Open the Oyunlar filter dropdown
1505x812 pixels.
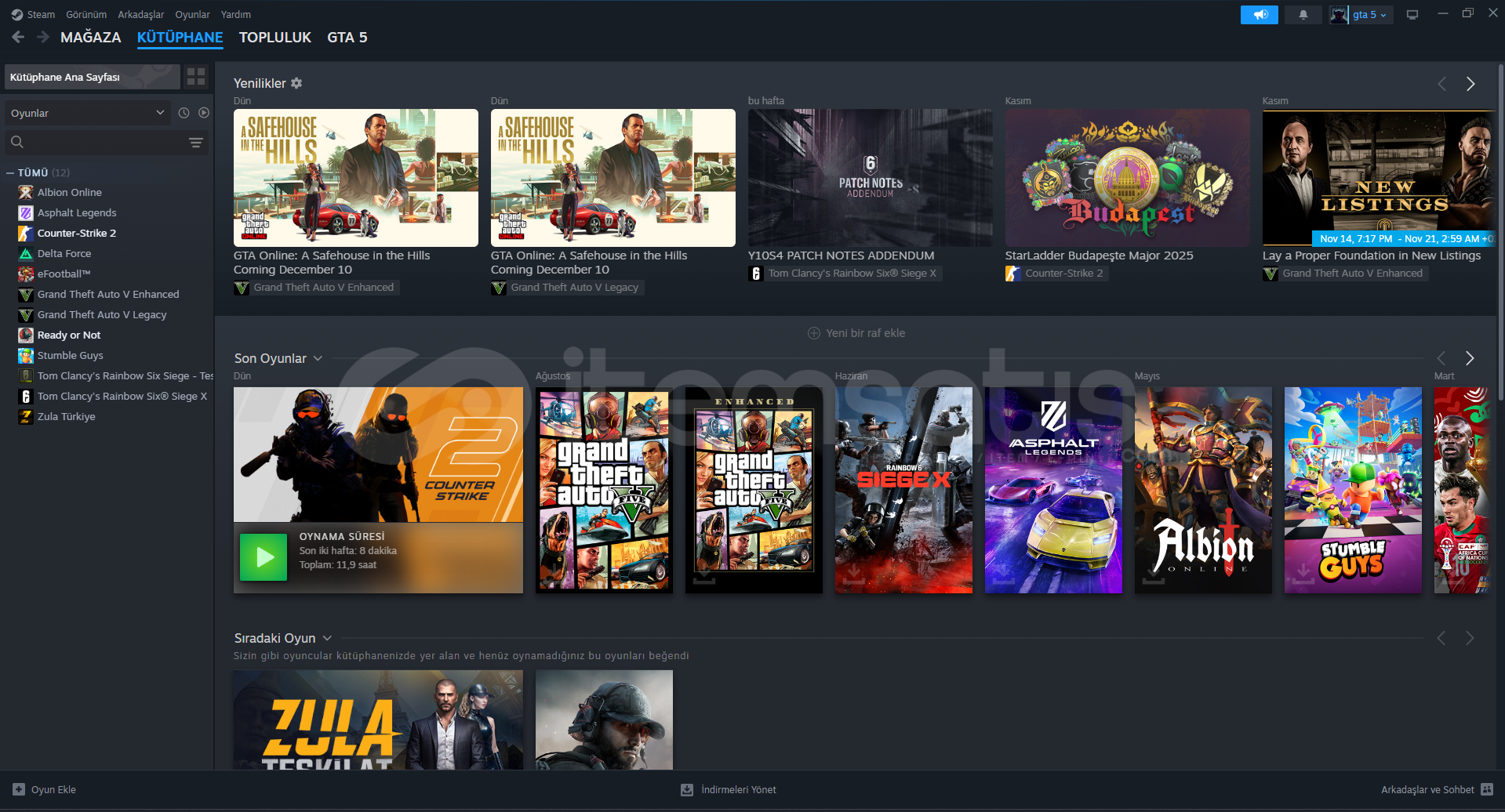pyautogui.click(x=86, y=113)
